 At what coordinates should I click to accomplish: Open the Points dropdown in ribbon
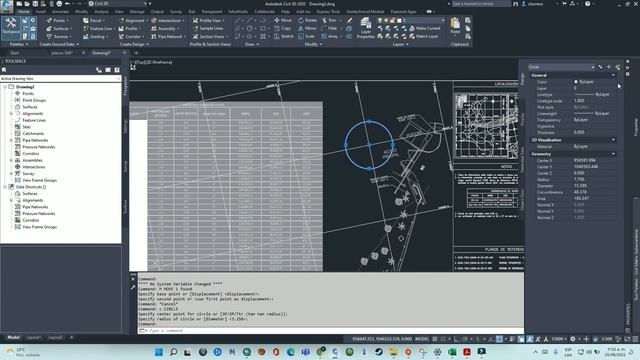[58, 20]
